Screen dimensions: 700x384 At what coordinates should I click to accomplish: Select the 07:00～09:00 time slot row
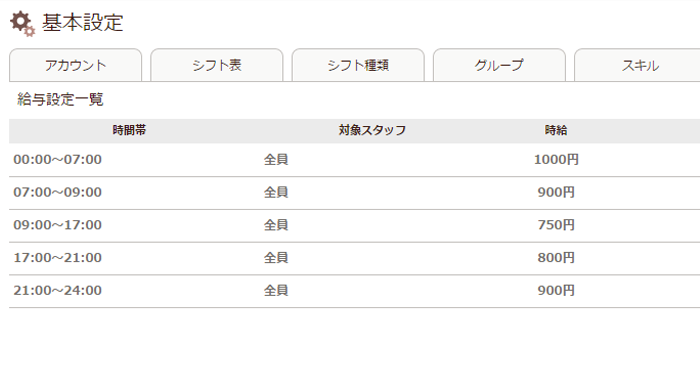tap(354, 193)
